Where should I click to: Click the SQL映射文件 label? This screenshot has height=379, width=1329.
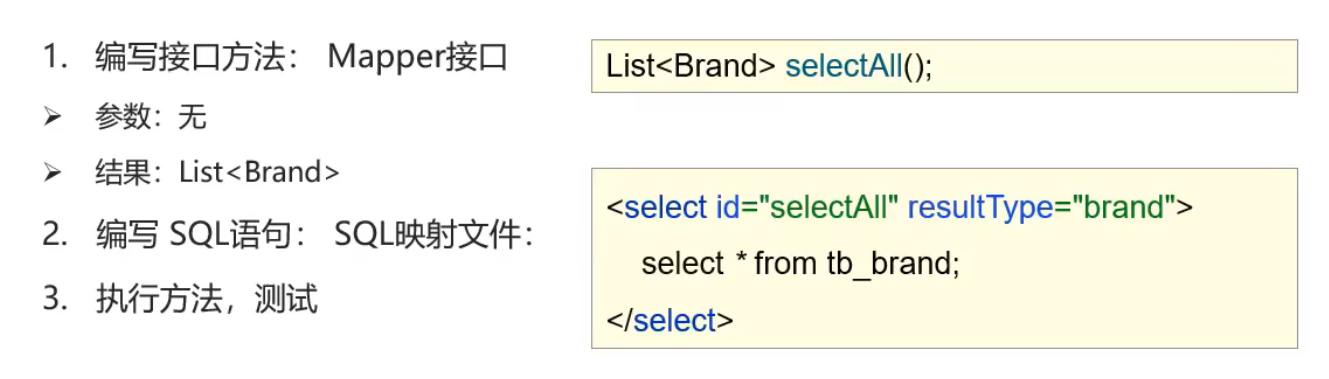click(x=434, y=236)
